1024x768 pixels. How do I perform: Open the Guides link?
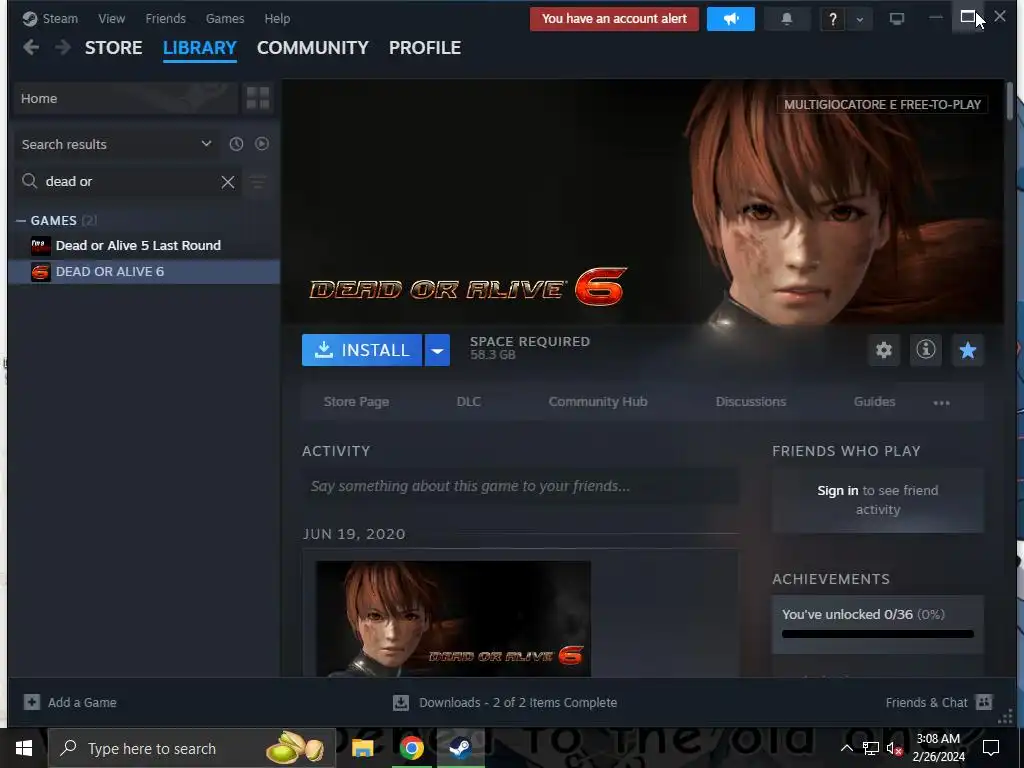pos(874,402)
